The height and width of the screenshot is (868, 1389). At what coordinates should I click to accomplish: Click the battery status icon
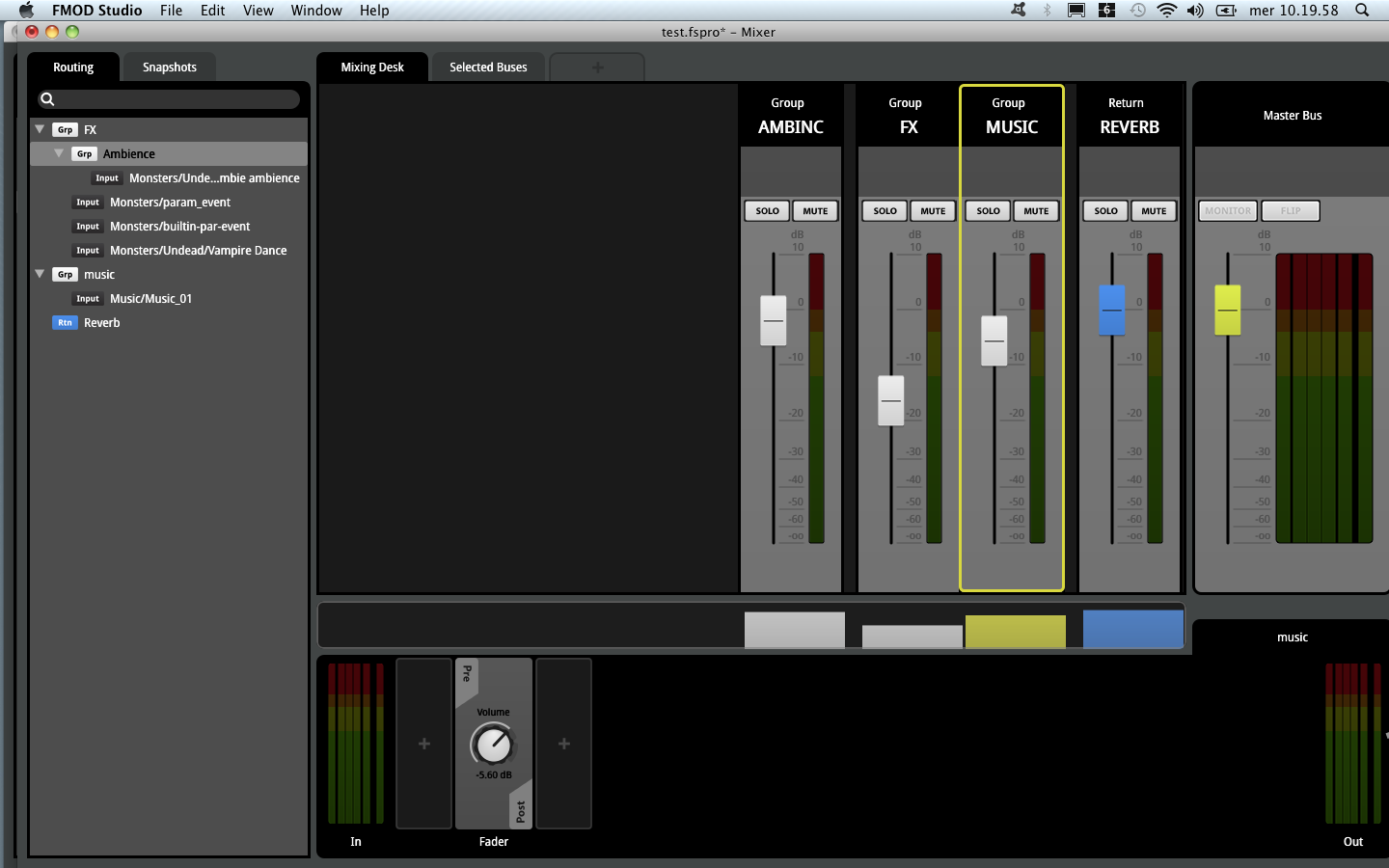tap(1226, 11)
